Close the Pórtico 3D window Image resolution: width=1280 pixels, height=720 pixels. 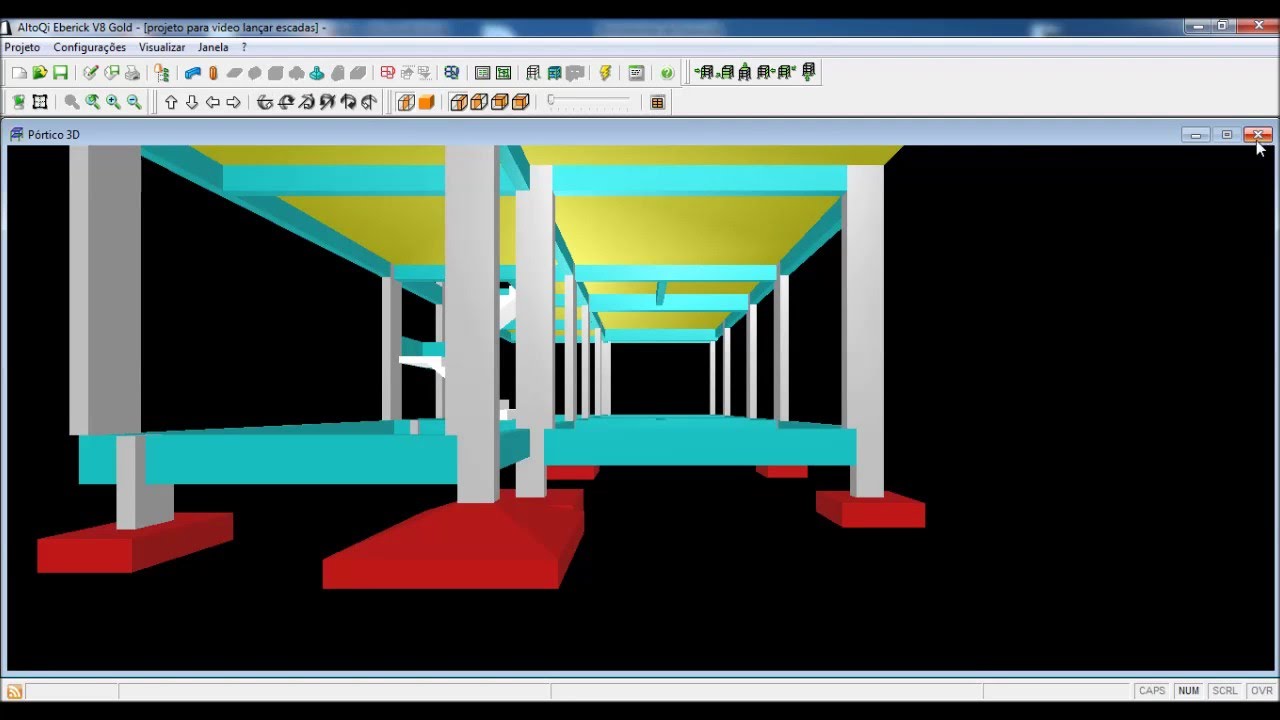(x=1258, y=134)
